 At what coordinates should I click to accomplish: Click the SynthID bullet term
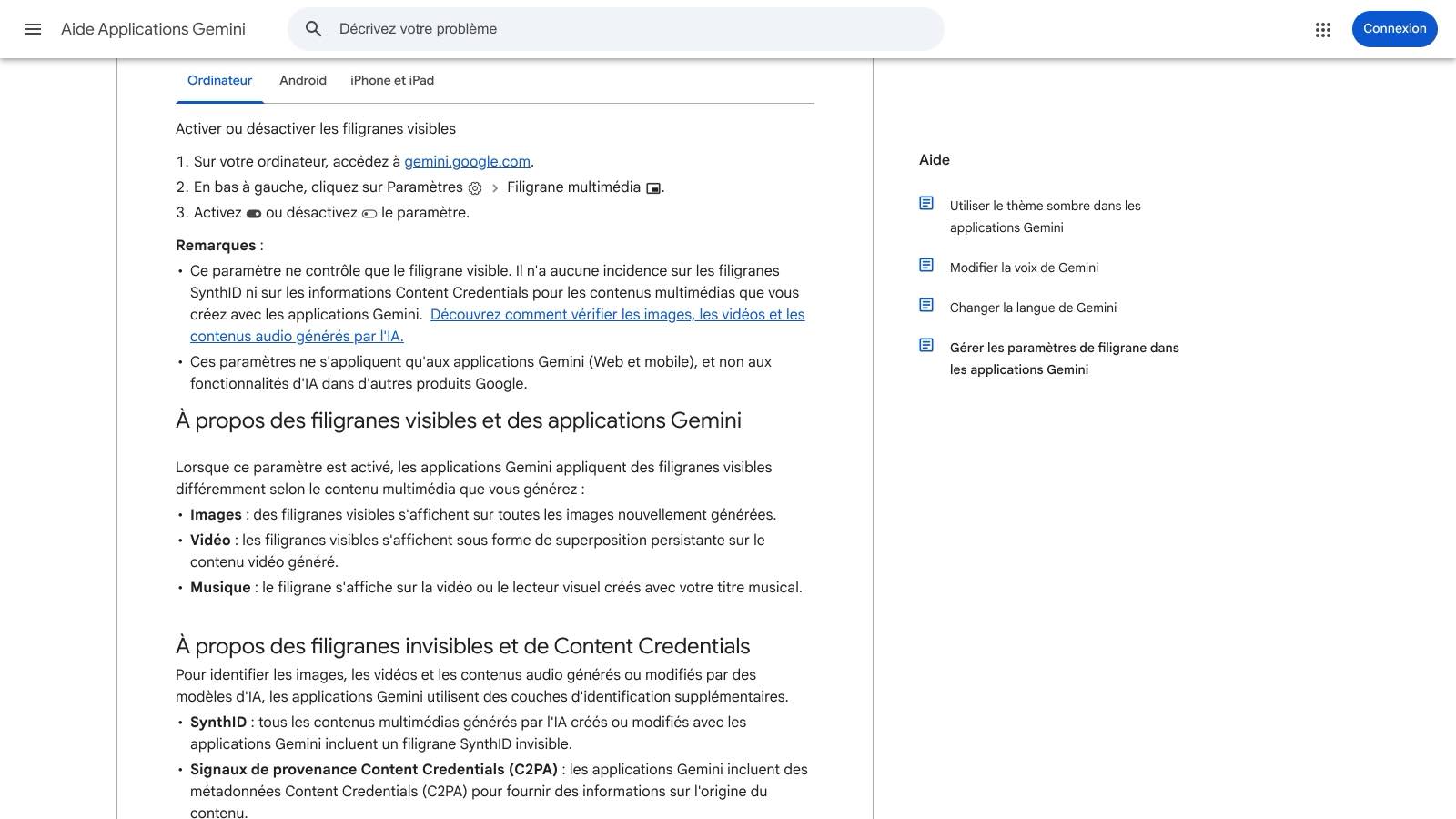218,722
